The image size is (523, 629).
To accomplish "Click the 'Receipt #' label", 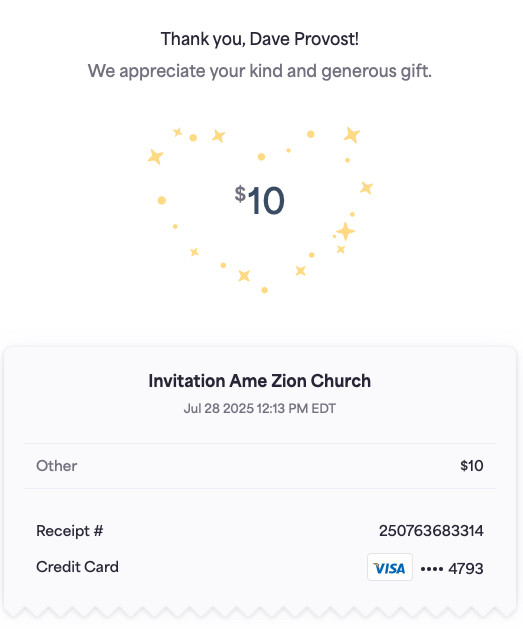I will pos(69,531).
